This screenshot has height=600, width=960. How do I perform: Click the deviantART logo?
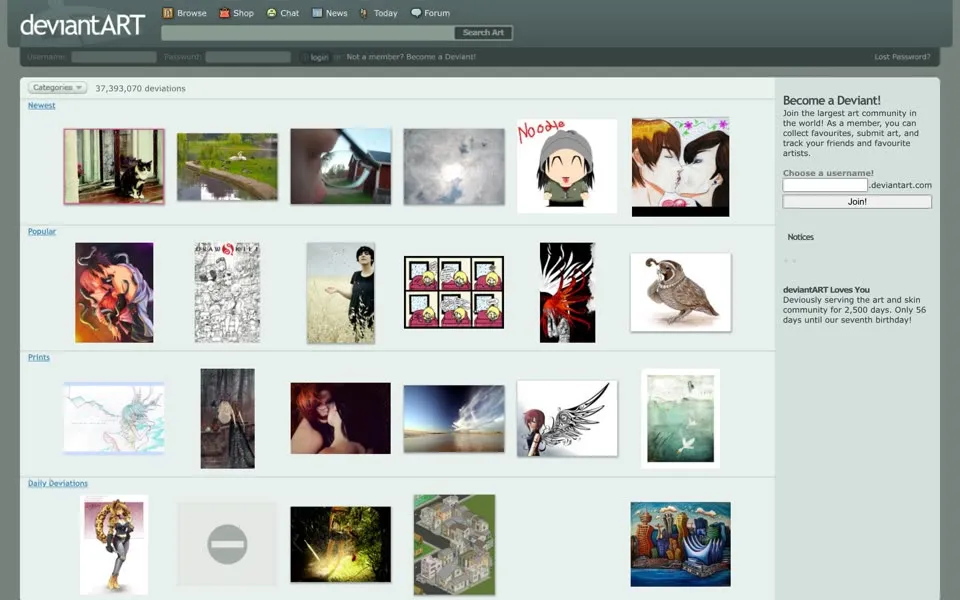82,25
